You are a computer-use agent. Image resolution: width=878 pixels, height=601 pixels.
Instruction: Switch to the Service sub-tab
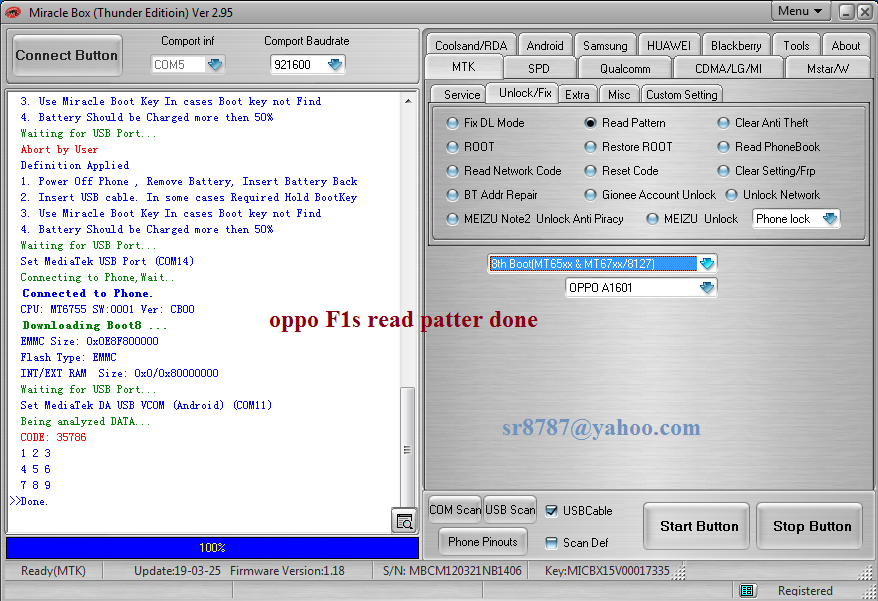[461, 95]
